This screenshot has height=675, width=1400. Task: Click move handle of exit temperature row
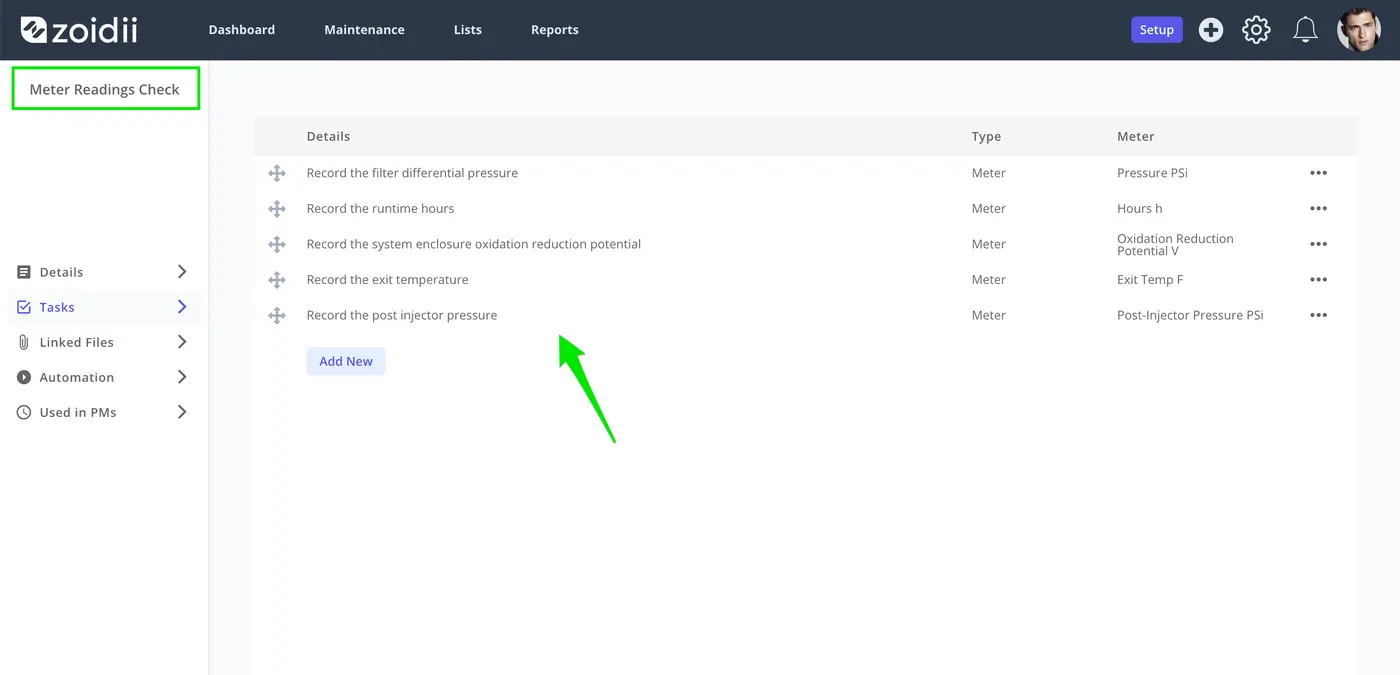[x=277, y=280]
